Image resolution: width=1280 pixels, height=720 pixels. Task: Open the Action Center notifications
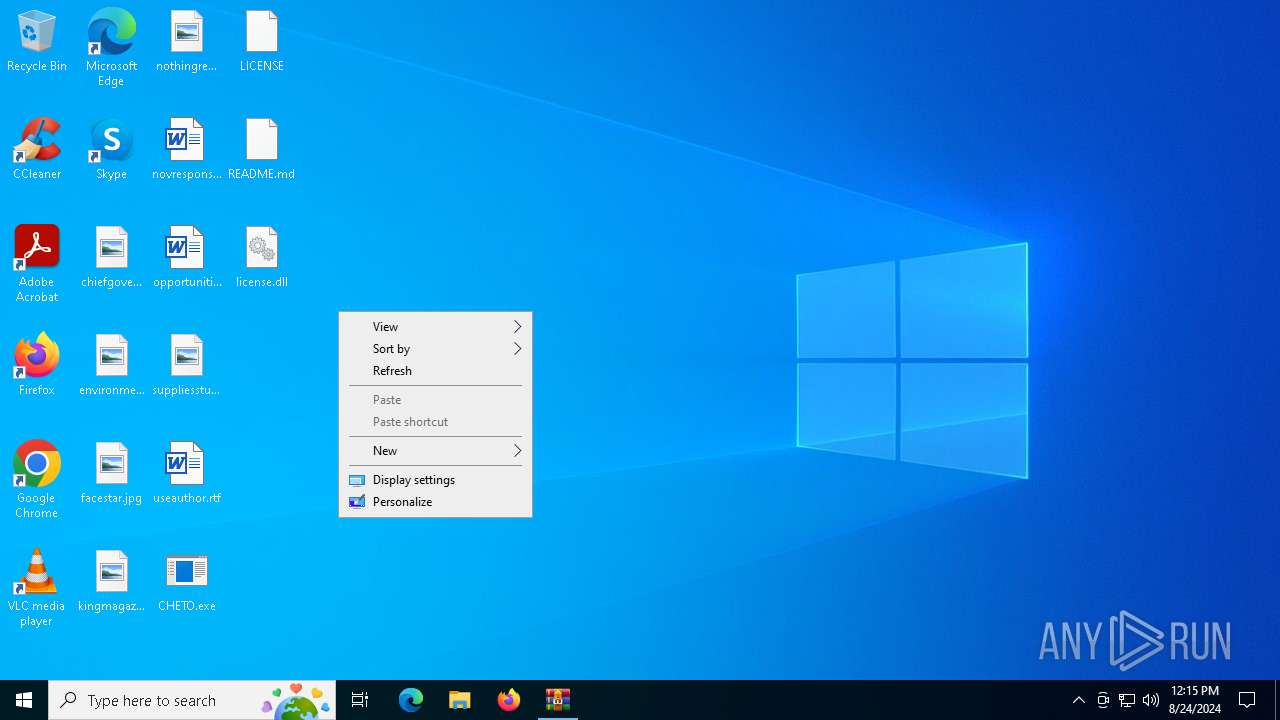pyautogui.click(x=1247, y=700)
